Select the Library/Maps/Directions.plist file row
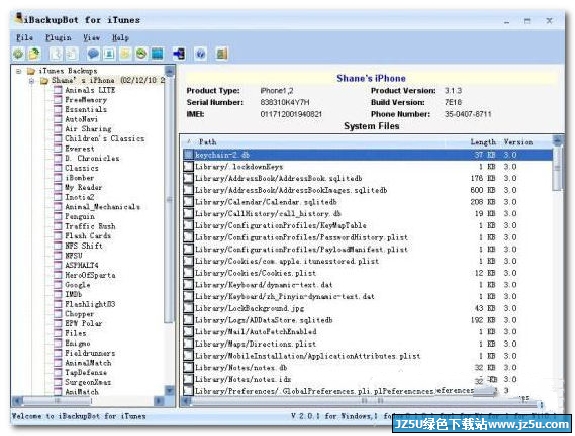The height and width of the screenshot is (436, 575). [368, 344]
